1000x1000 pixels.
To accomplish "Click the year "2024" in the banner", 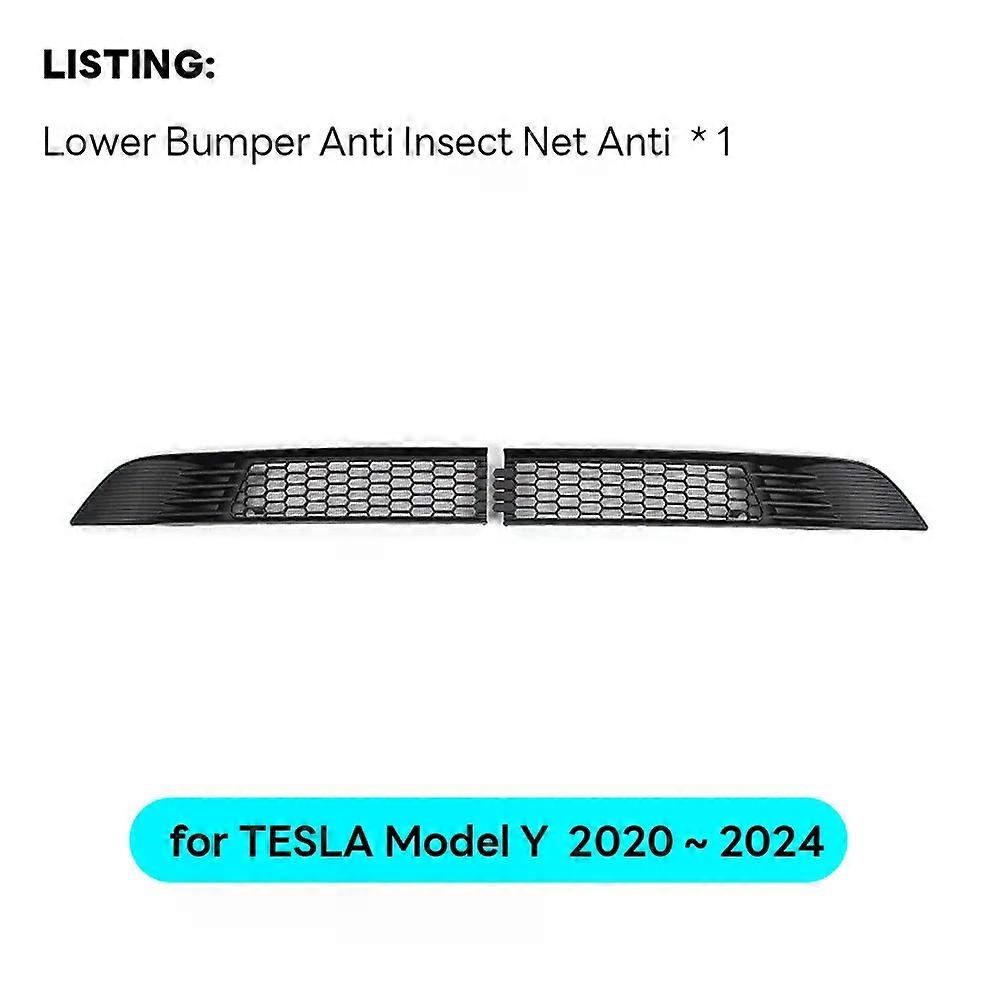I will coord(774,842).
